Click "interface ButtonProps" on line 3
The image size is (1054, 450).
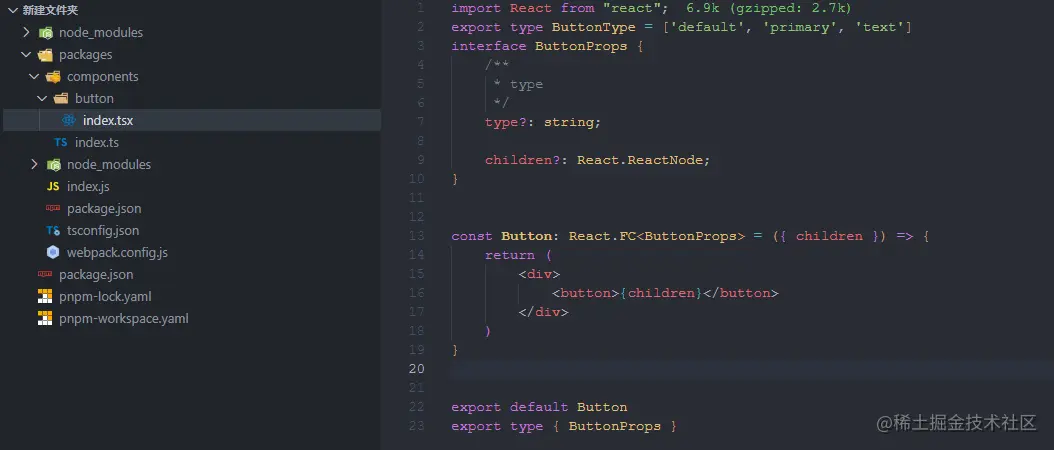[539, 46]
